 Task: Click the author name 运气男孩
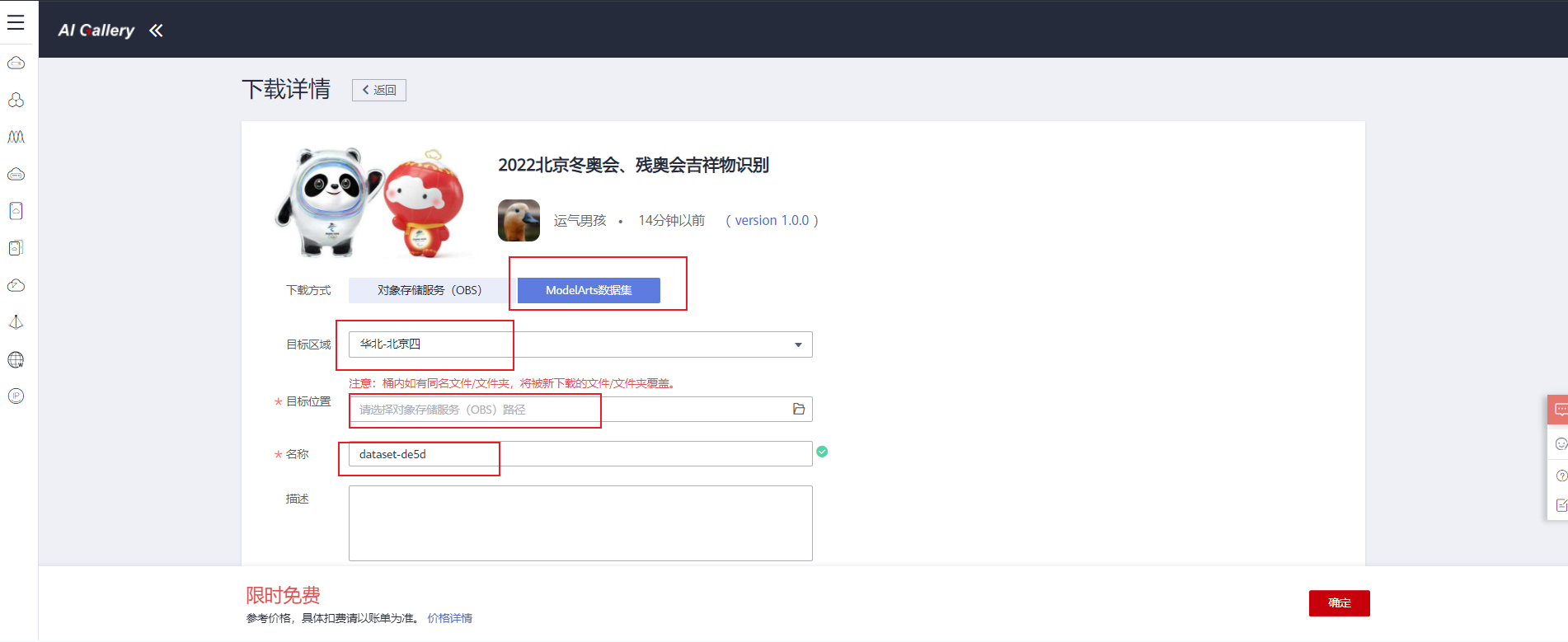(x=580, y=221)
